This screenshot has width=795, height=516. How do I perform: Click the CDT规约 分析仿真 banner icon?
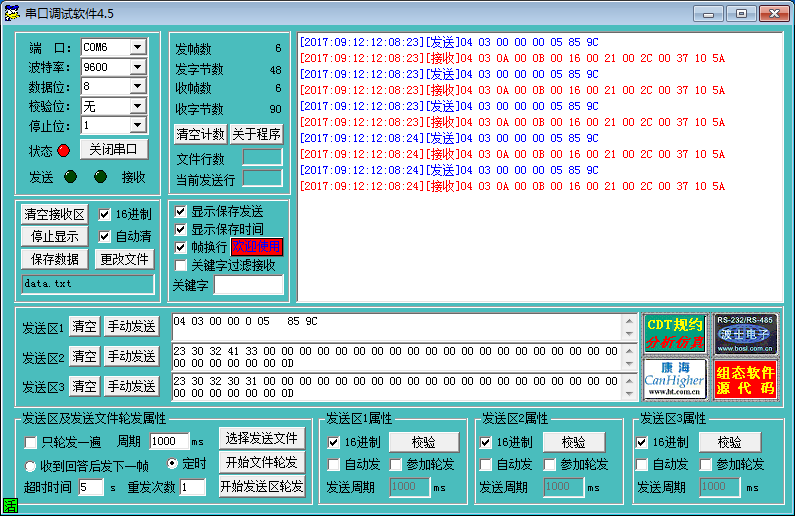(674, 334)
